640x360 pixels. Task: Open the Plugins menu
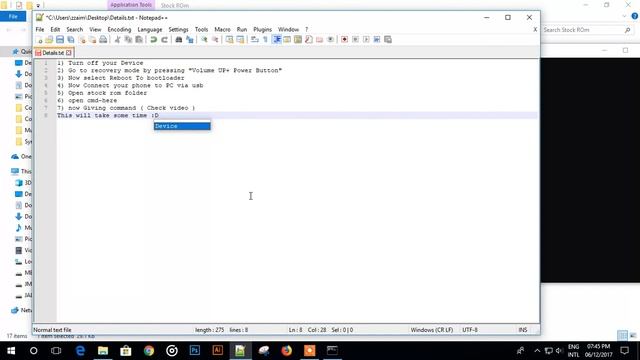pos(262,29)
